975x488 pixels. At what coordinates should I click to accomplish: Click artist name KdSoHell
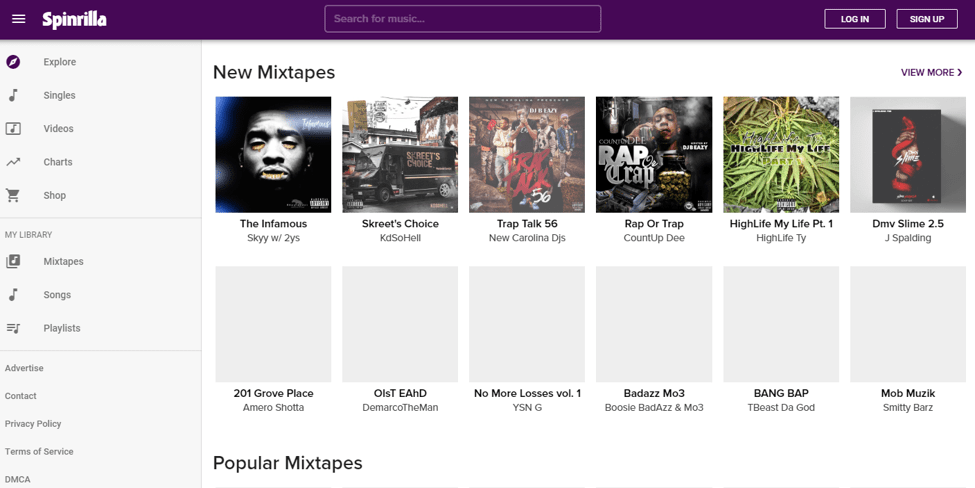(x=400, y=238)
